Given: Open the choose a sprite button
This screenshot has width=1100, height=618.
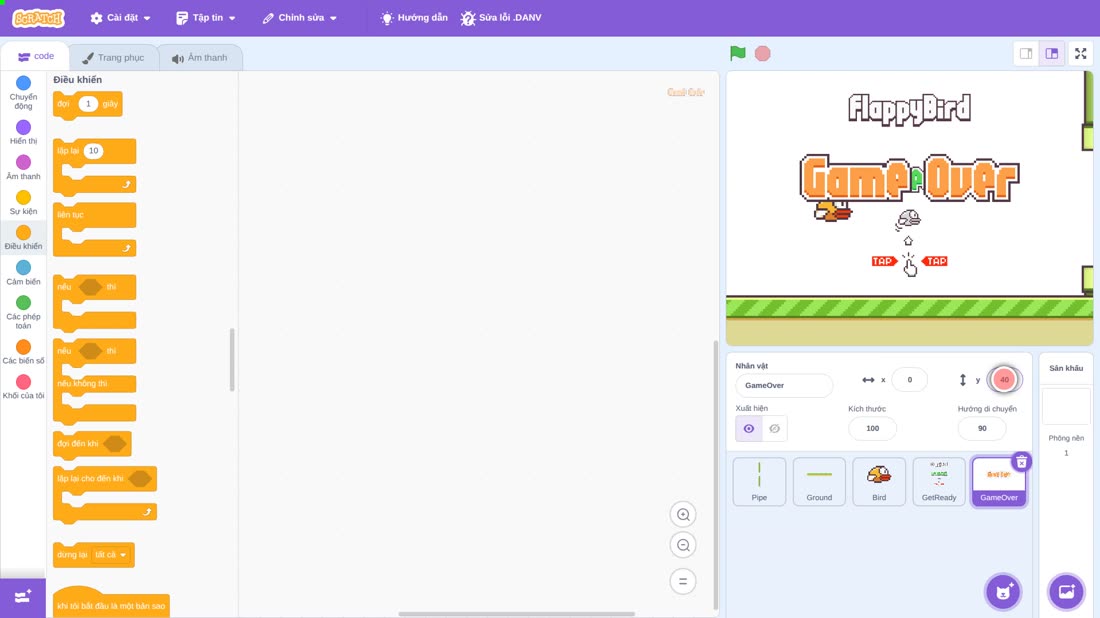Looking at the screenshot, I should pos(1003,592).
